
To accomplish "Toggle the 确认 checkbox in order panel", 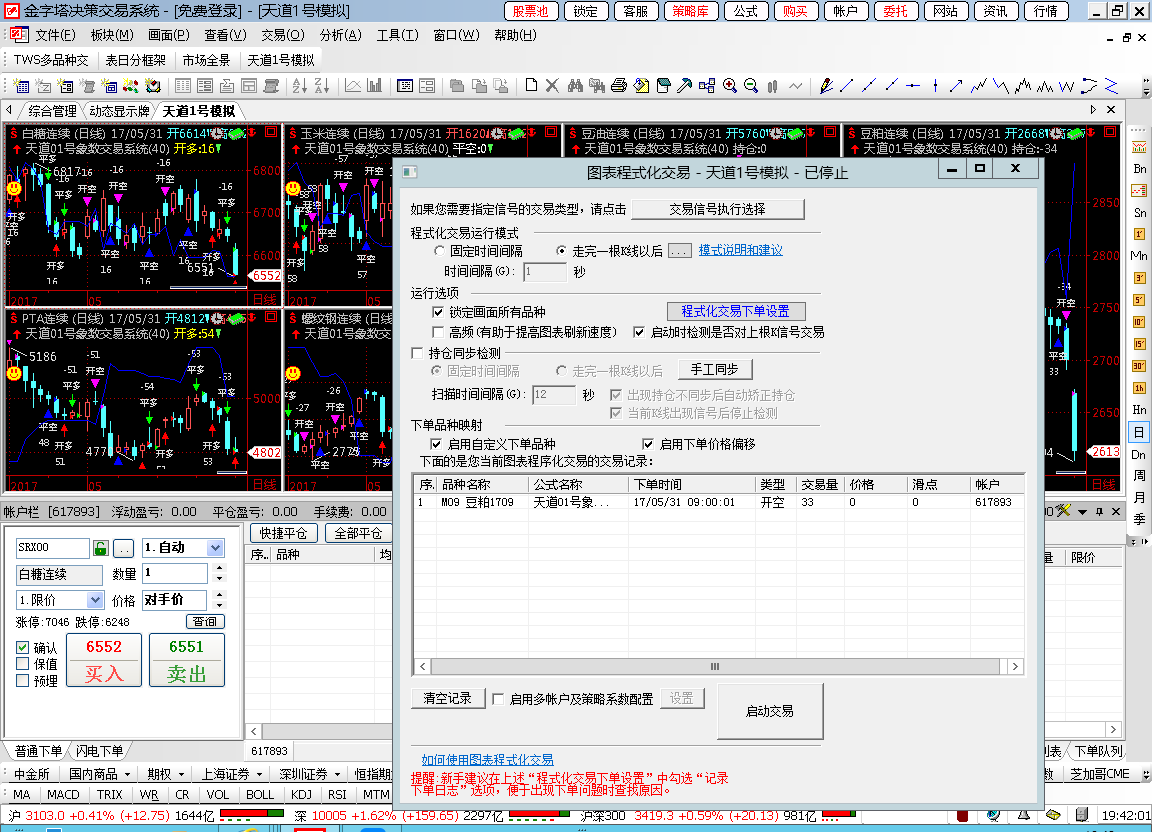I will (23, 648).
